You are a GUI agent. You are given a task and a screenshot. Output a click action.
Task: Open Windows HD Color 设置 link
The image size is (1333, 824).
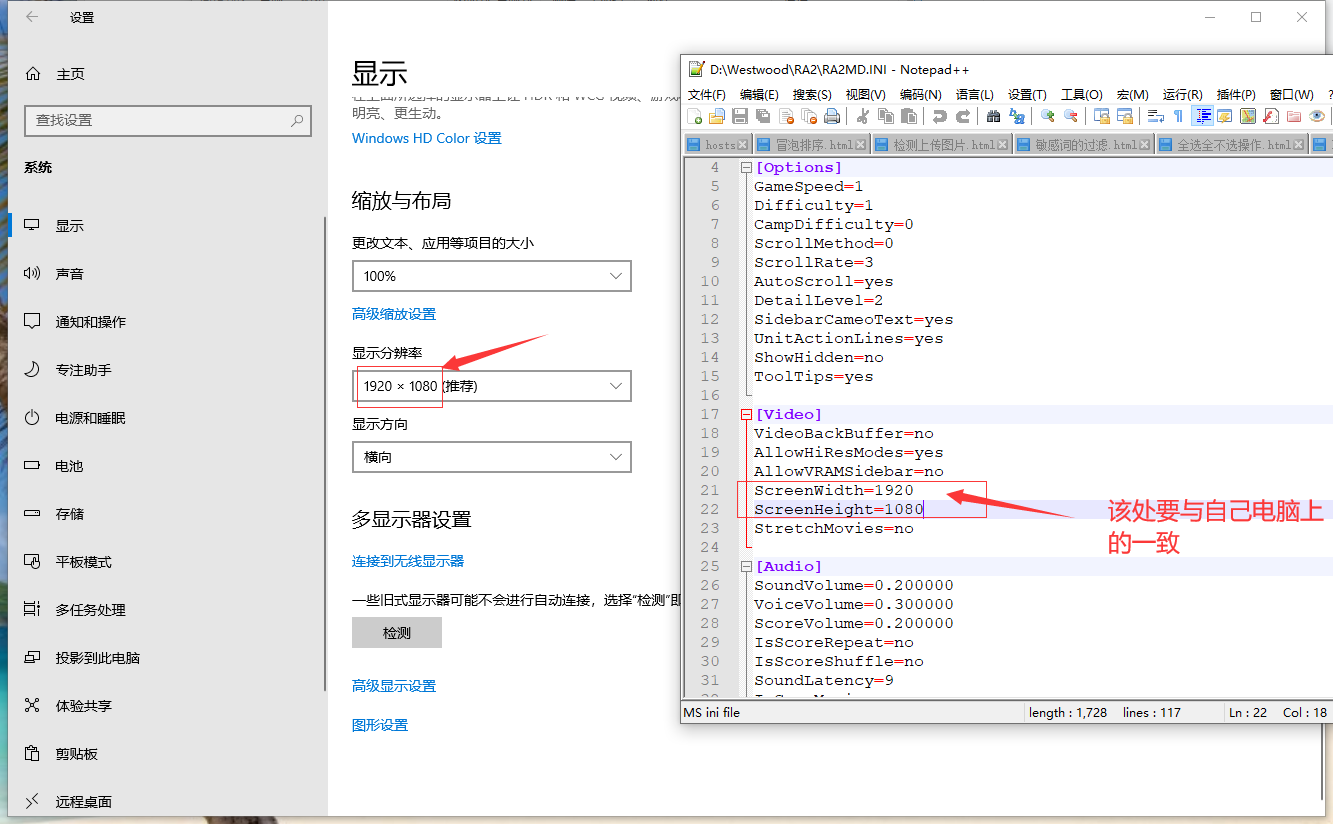427,138
